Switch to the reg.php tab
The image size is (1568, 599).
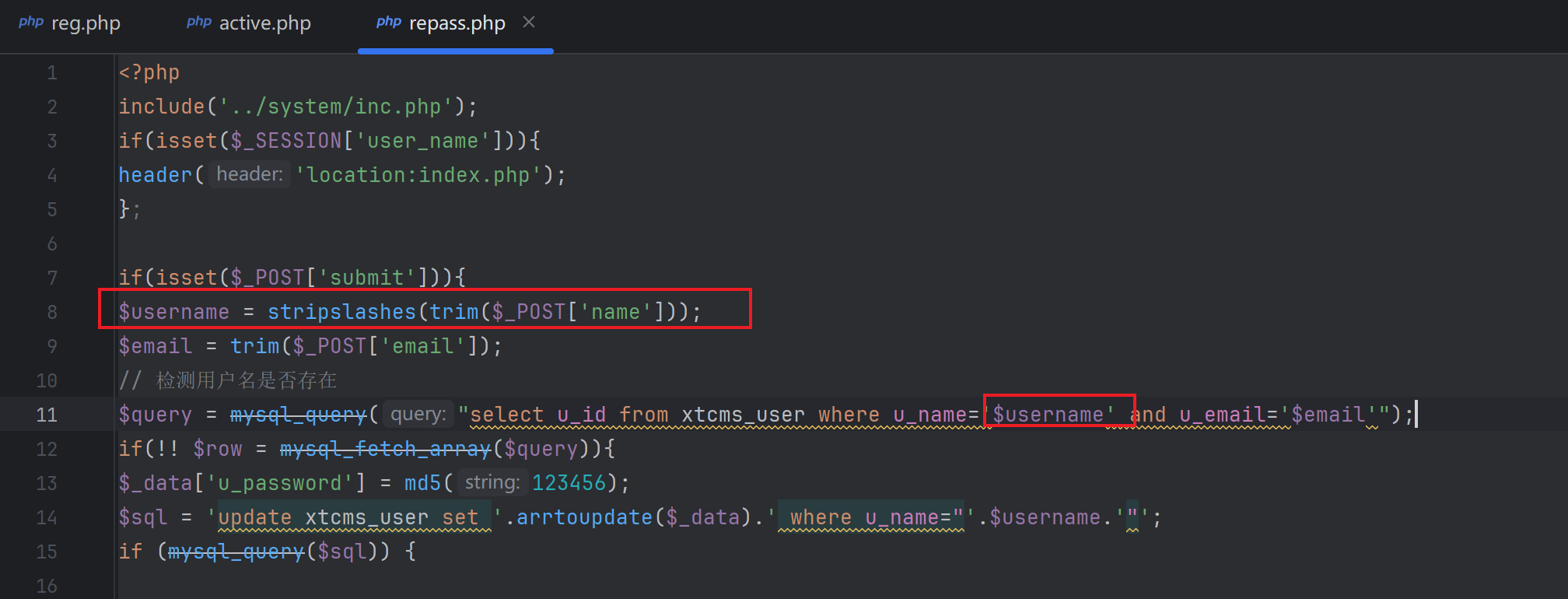(70, 23)
